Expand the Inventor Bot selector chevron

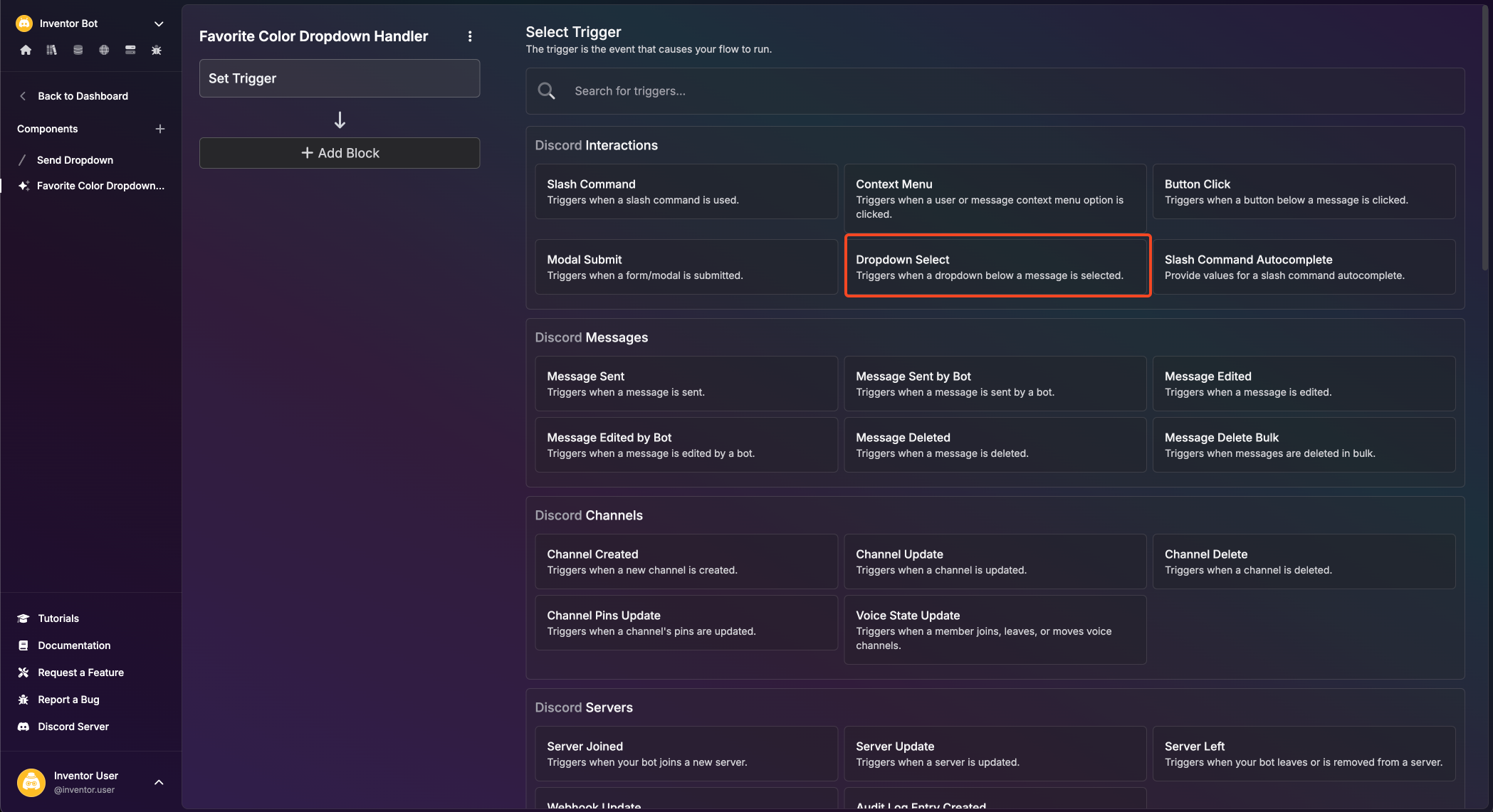tap(159, 23)
